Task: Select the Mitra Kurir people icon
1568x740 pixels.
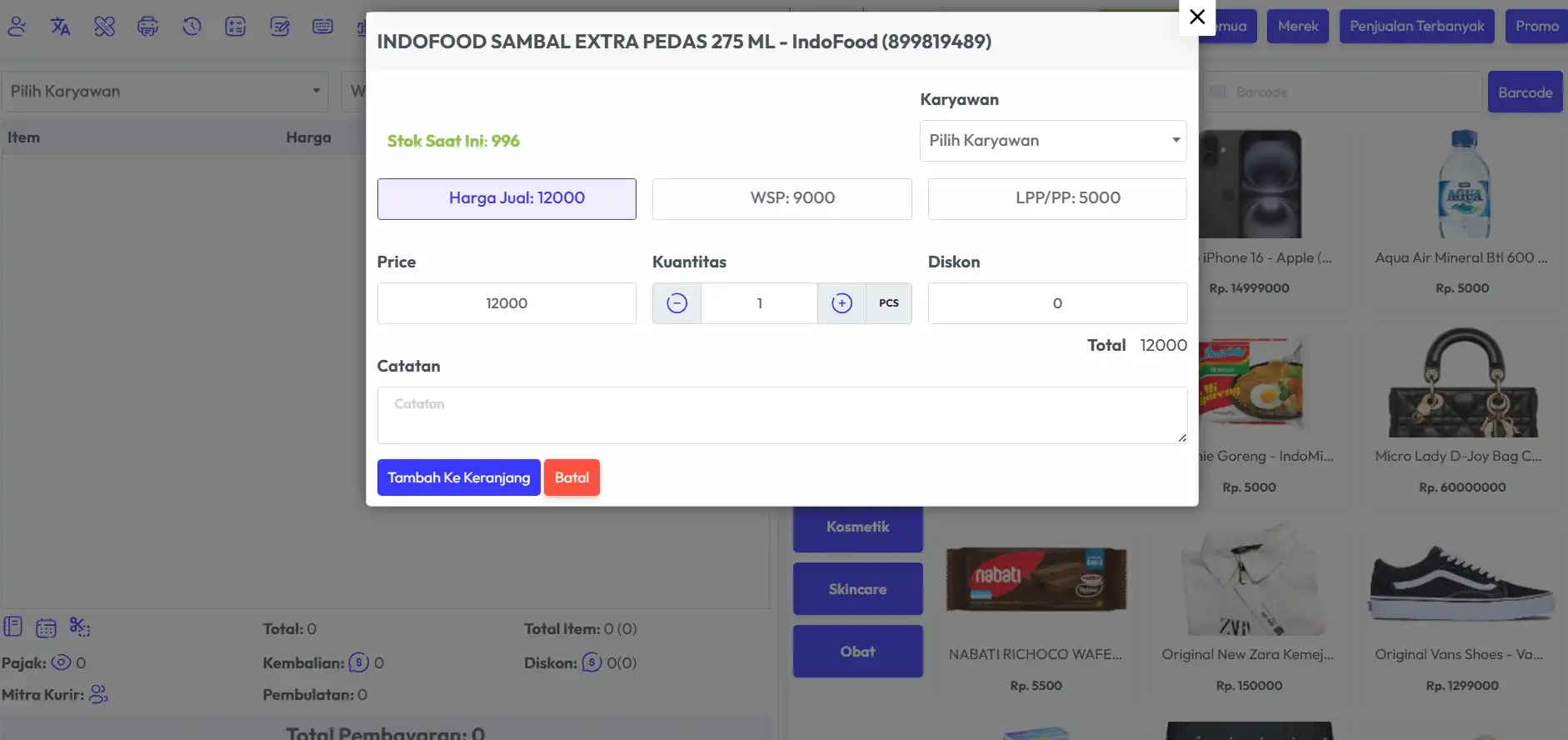Action: [x=98, y=694]
